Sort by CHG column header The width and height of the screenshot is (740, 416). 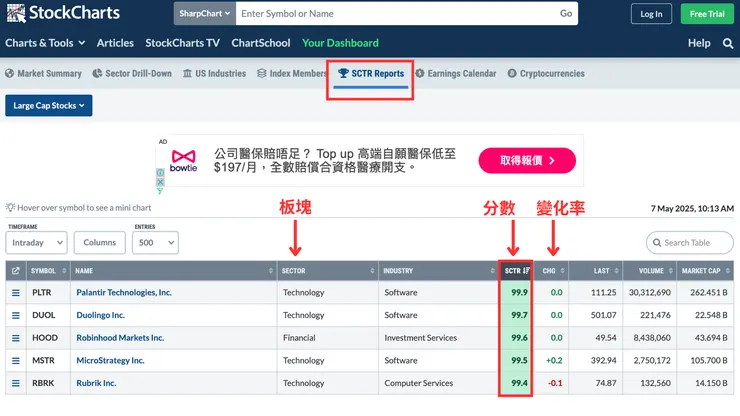click(x=551, y=271)
